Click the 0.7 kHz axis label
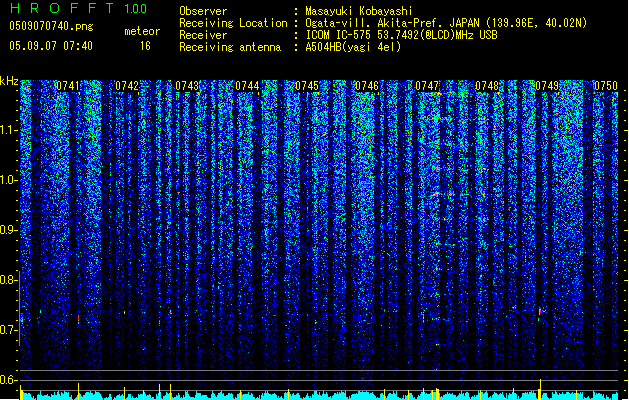This screenshot has height=400, width=629. pos(8,330)
